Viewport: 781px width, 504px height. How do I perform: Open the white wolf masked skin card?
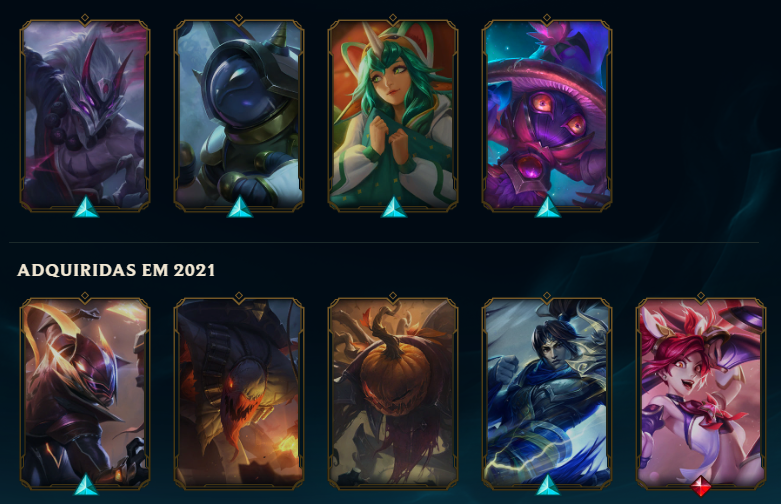tap(85, 116)
